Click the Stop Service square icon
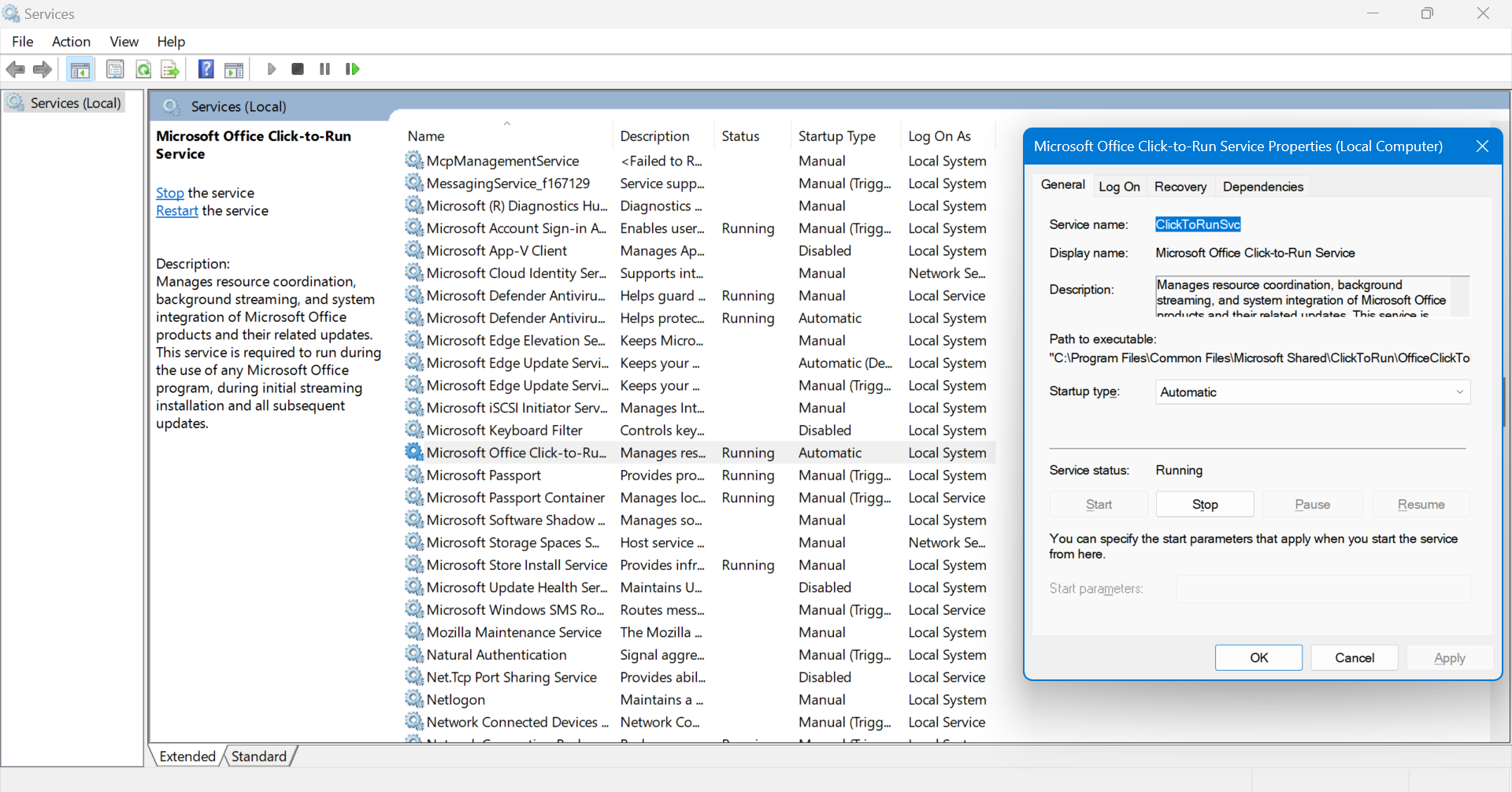 tap(298, 69)
